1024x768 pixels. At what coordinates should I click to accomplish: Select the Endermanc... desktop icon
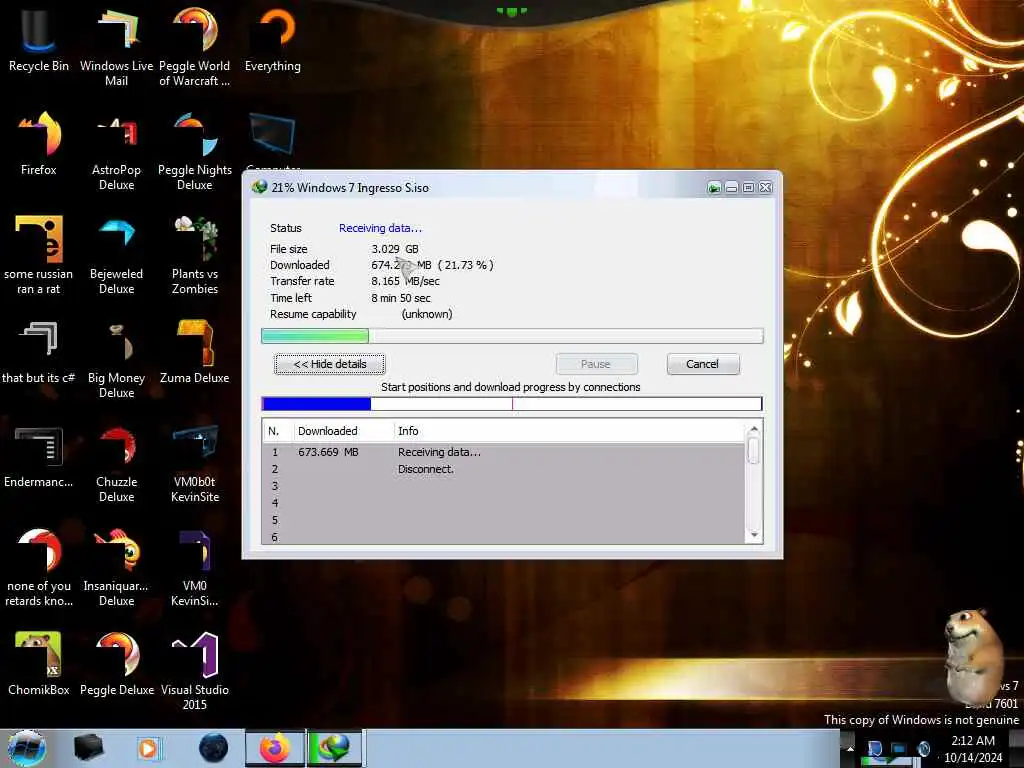(39, 456)
